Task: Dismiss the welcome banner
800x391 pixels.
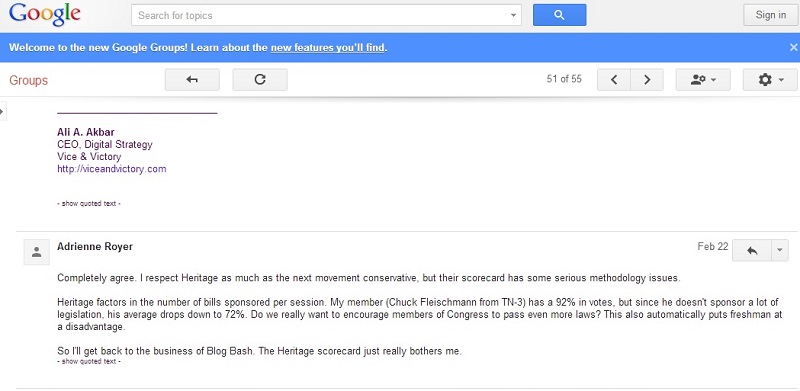Action: (793, 47)
